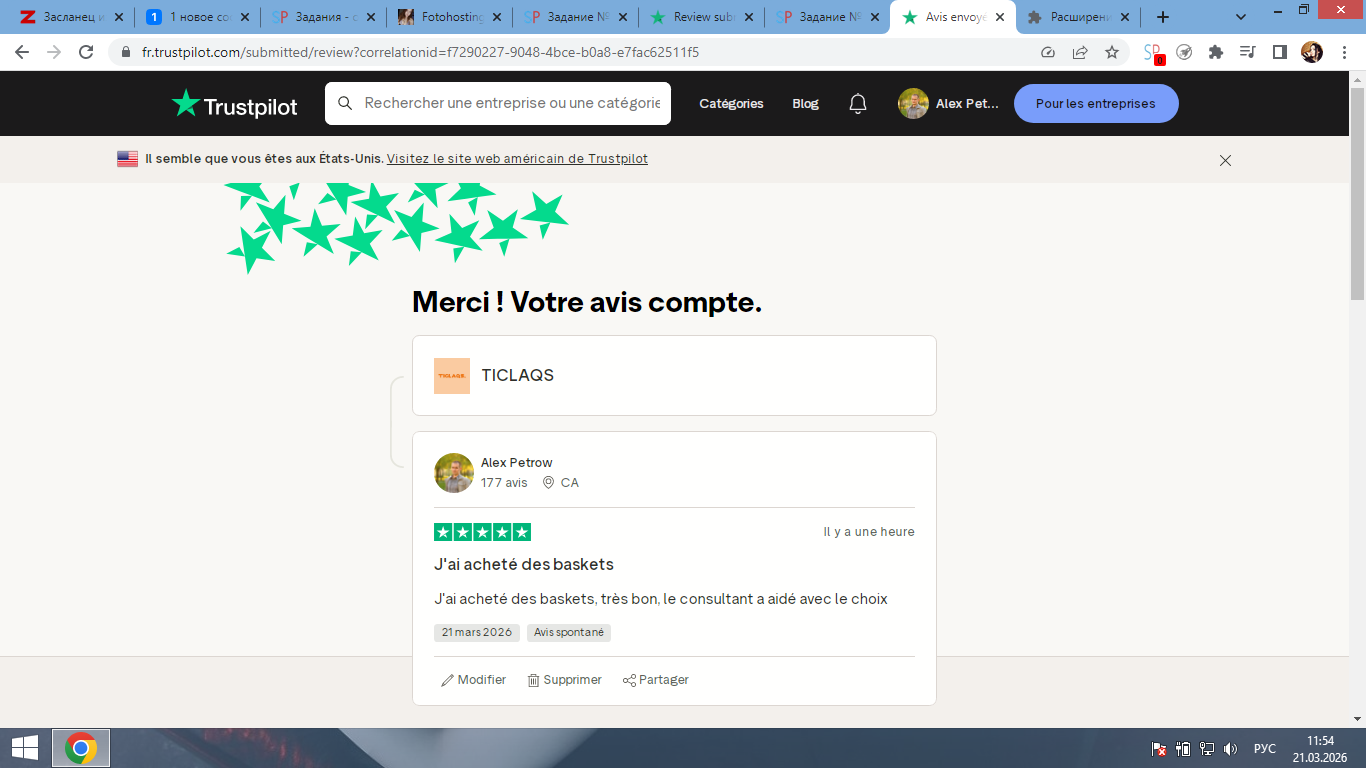Open the Chrome extensions puzzle icon
Viewport: 1366px width, 768px height.
pyautogui.click(x=1216, y=52)
